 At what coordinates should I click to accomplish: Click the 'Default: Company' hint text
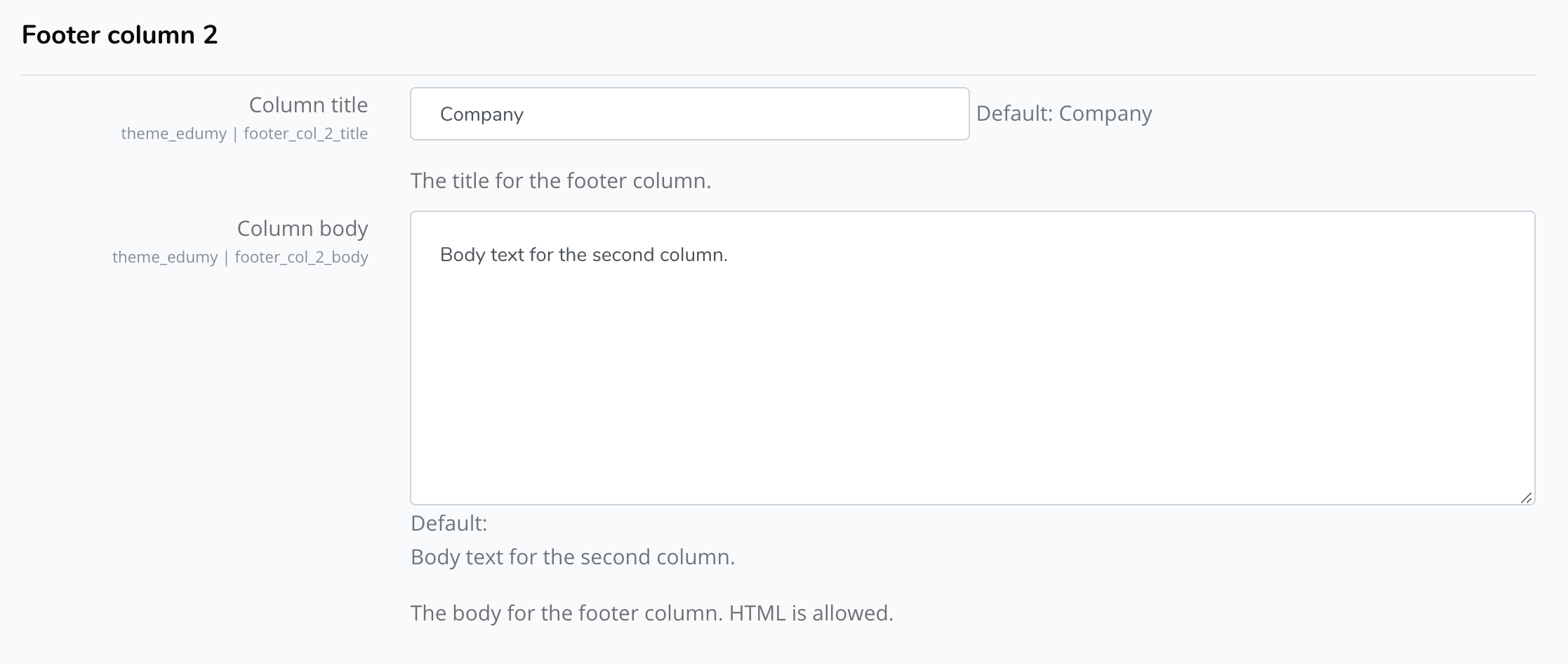click(1064, 114)
